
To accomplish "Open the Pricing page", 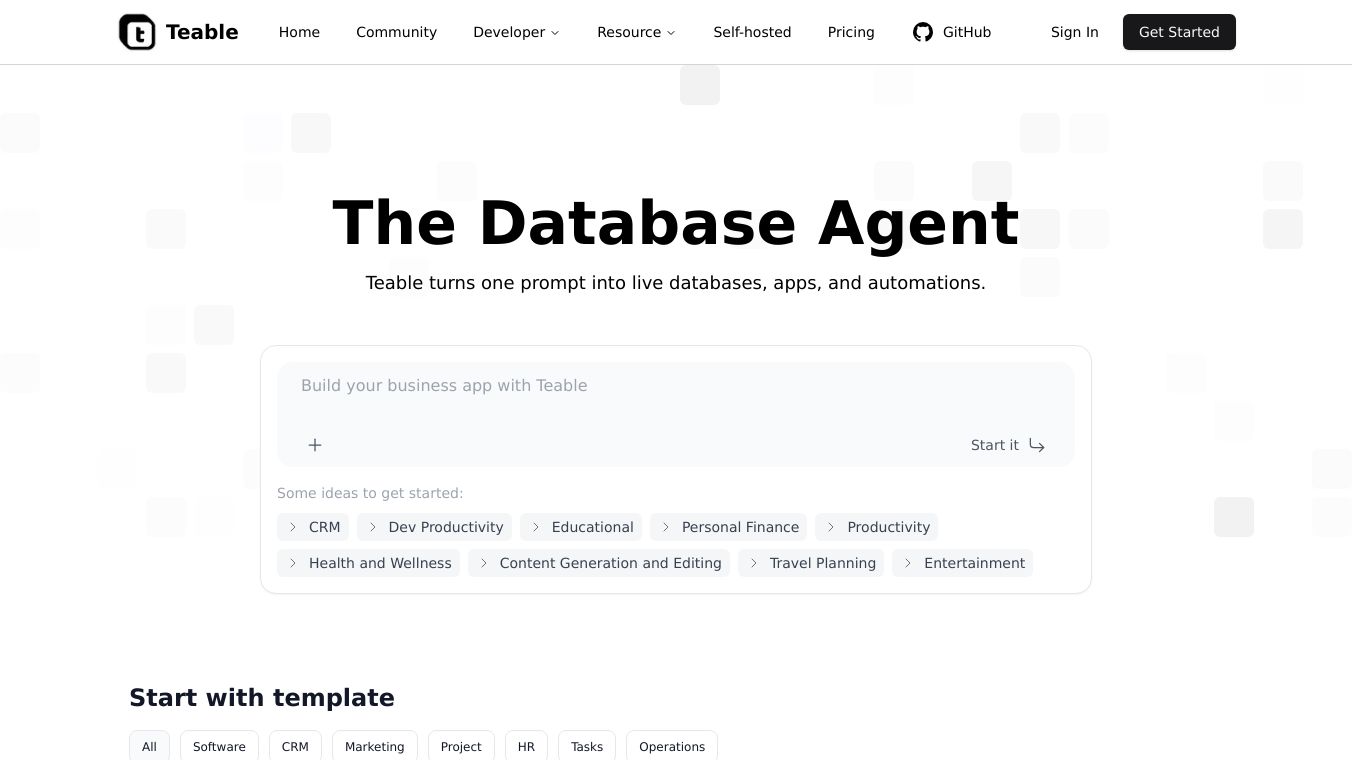I will pyautogui.click(x=851, y=32).
